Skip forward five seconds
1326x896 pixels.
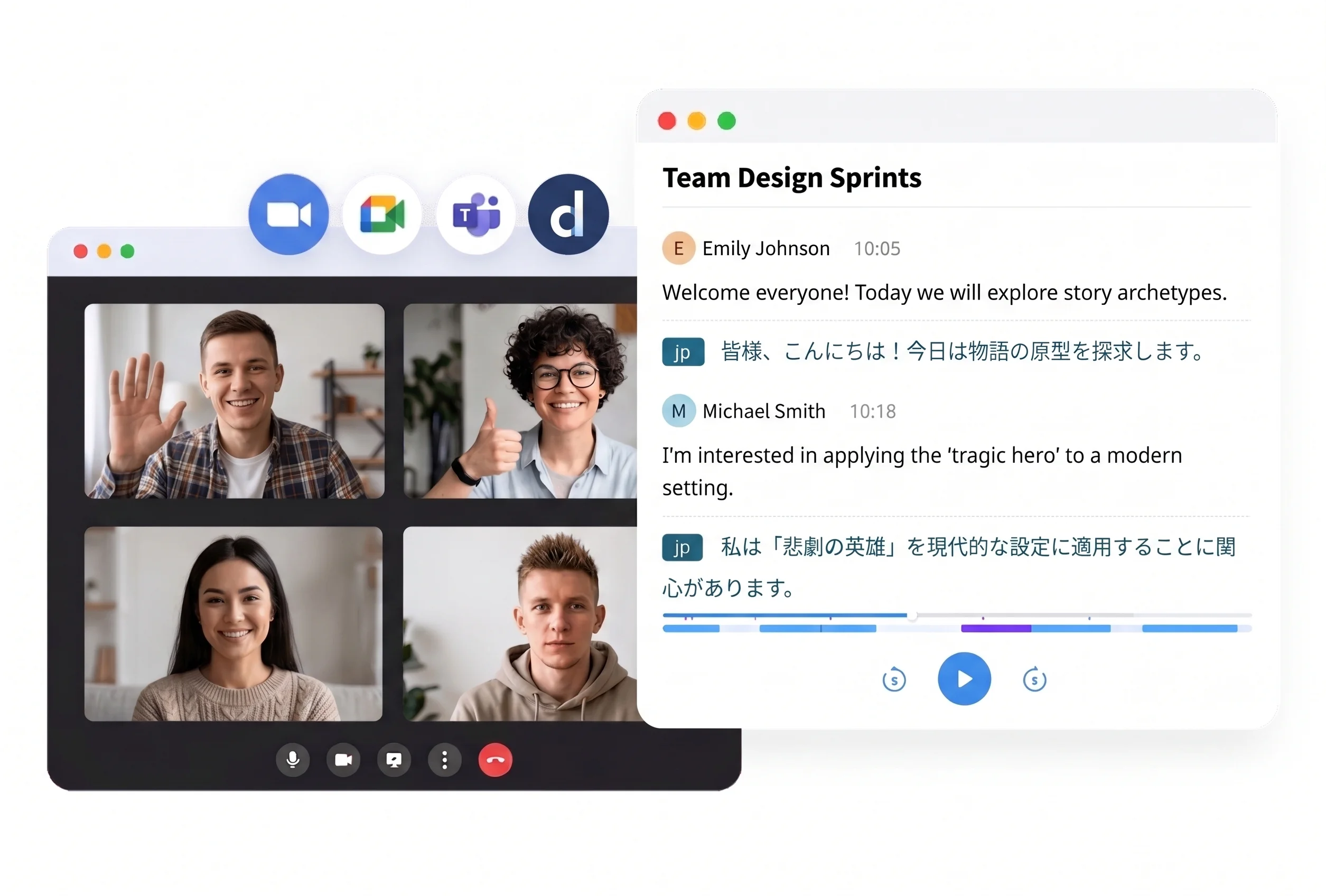point(1034,680)
